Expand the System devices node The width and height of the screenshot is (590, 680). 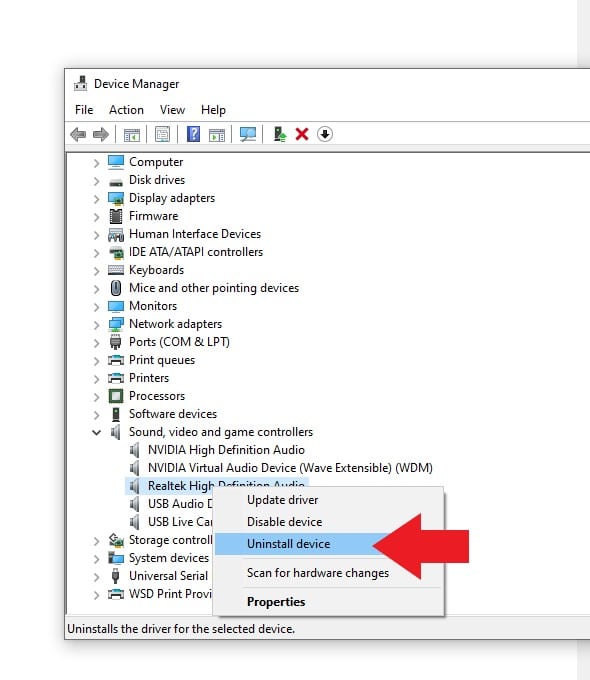click(x=96, y=559)
